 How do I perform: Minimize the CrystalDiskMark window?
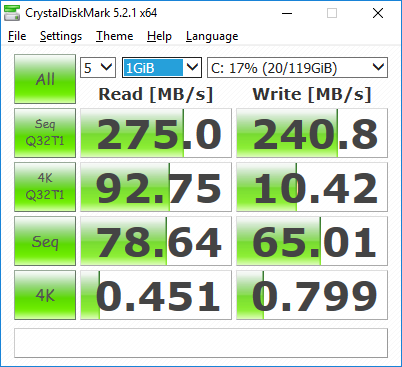click(287, 13)
